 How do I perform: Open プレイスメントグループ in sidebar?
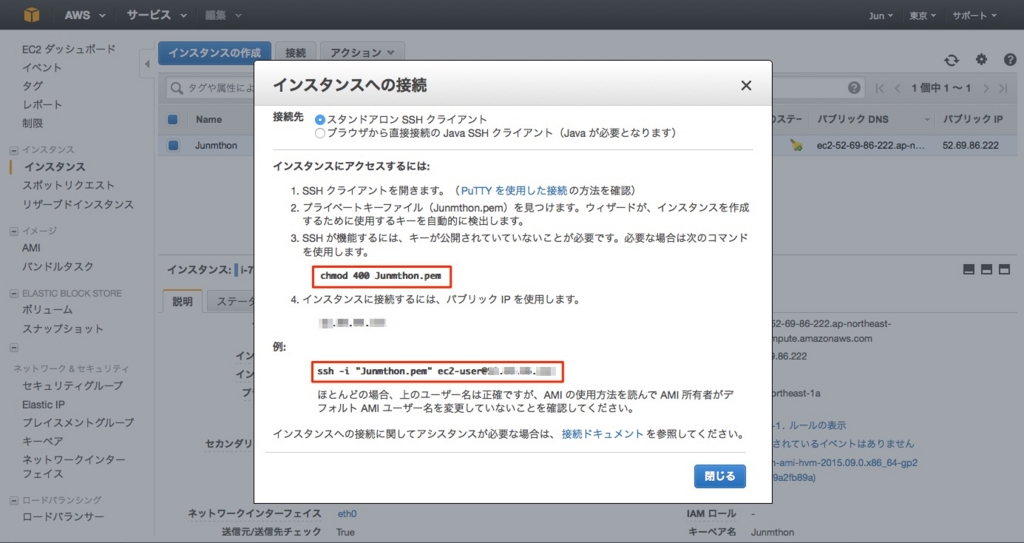[78, 423]
